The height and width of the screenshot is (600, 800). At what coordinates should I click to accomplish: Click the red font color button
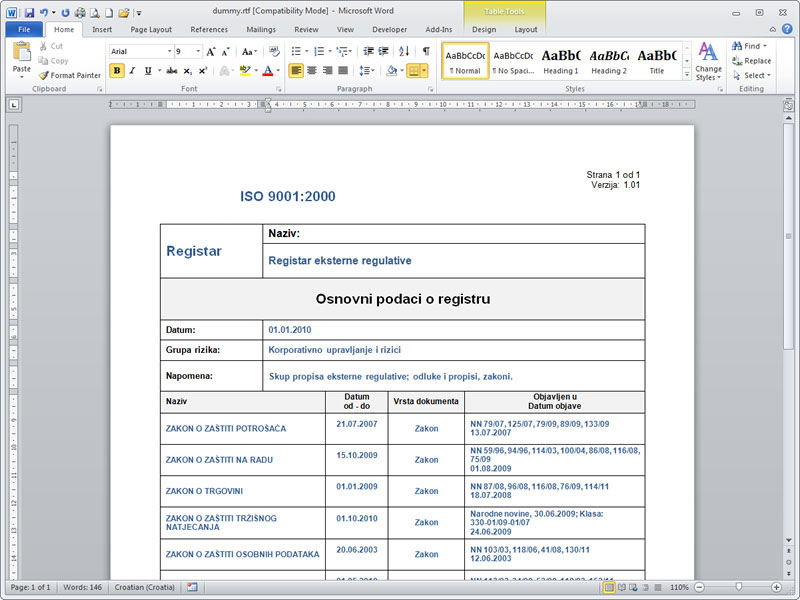268,70
